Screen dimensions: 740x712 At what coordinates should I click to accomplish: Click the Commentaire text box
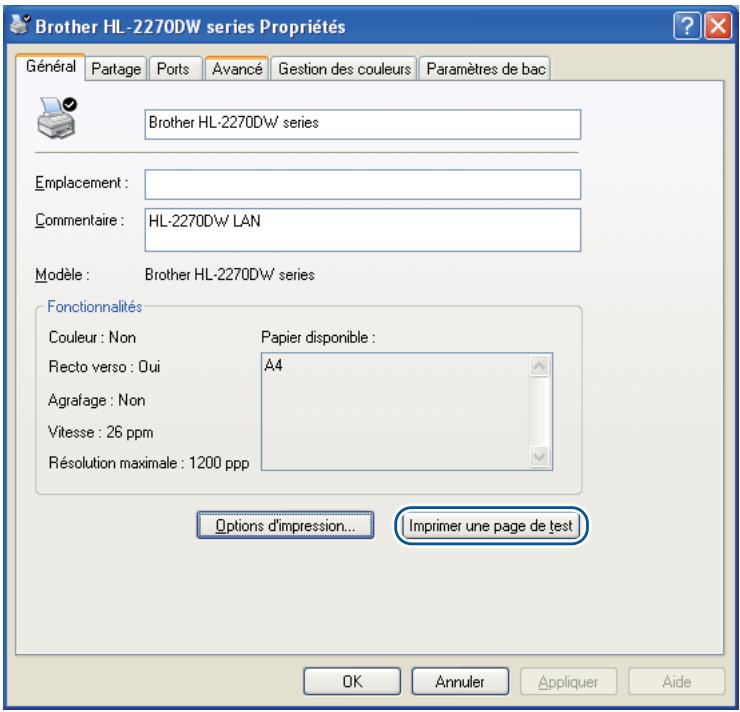pyautogui.click(x=362, y=230)
